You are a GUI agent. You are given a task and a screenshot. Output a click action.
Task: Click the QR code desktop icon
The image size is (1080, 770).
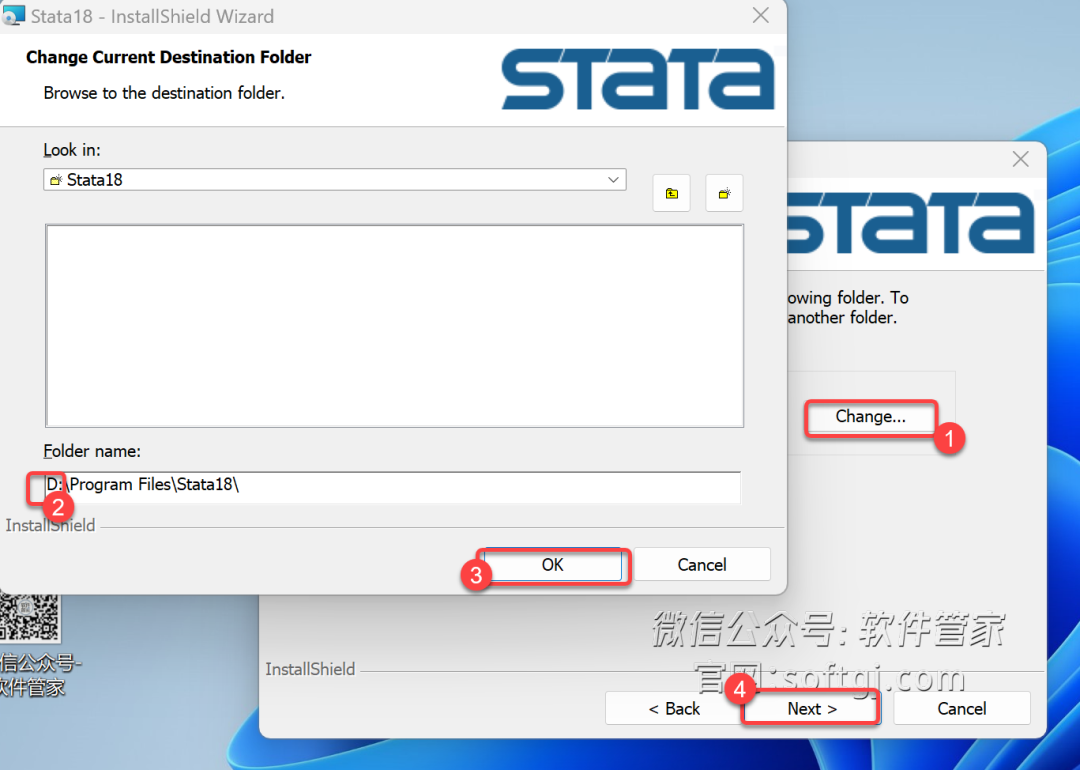(x=29, y=618)
